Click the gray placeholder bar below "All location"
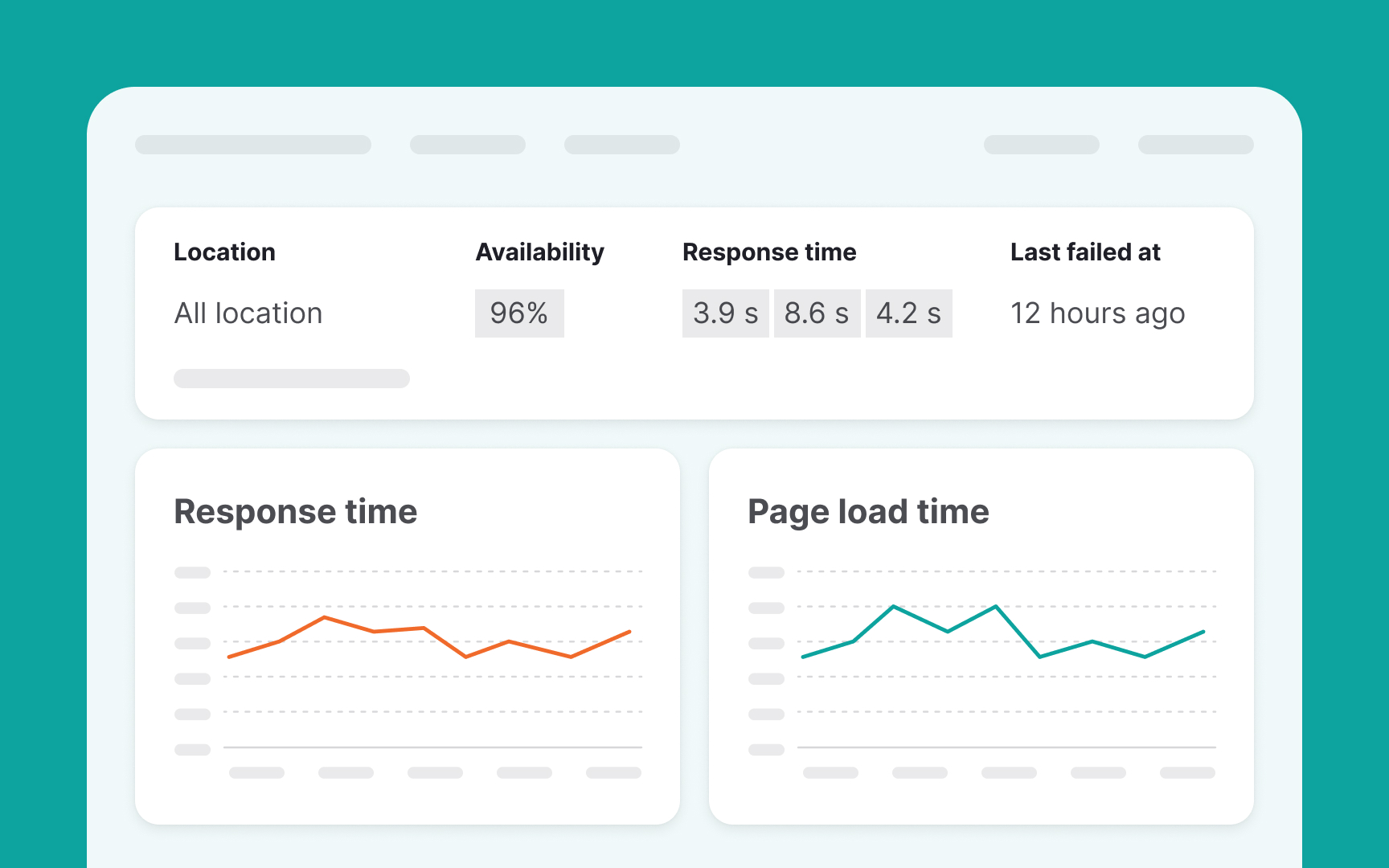The height and width of the screenshot is (868, 1389). pyautogui.click(x=291, y=379)
